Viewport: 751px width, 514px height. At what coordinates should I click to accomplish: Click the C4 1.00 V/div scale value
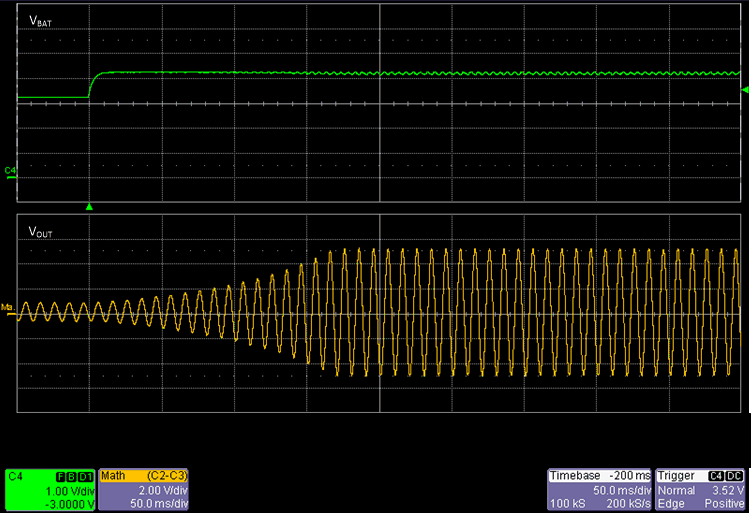[70, 490]
